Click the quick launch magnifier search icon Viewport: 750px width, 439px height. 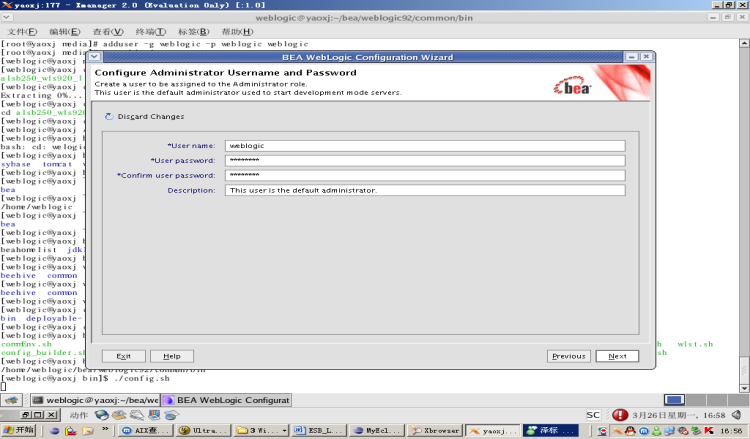coord(71,430)
